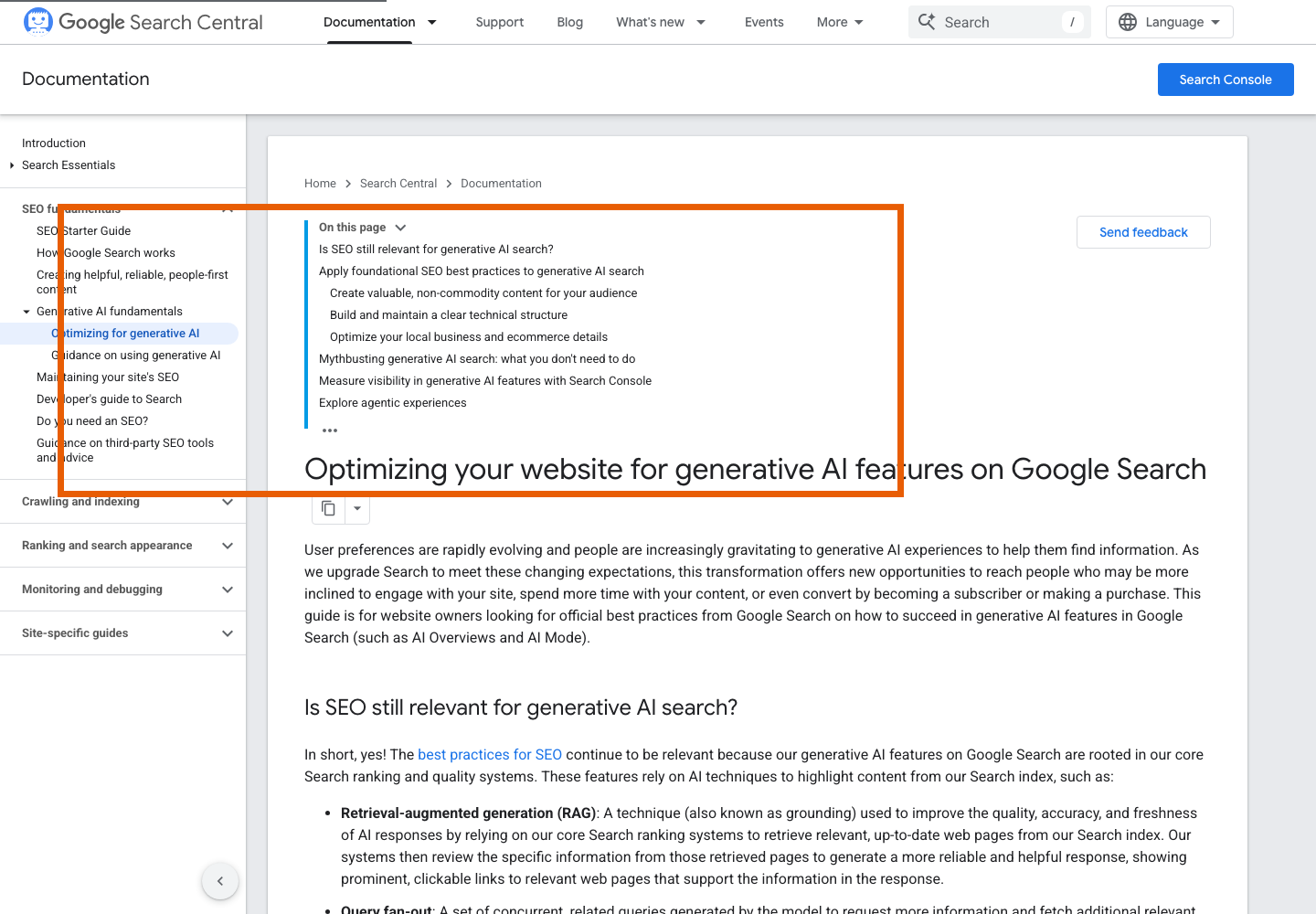This screenshot has height=914, width=1316.
Task: Open Maintaining your site's SEO
Action: [x=108, y=377]
